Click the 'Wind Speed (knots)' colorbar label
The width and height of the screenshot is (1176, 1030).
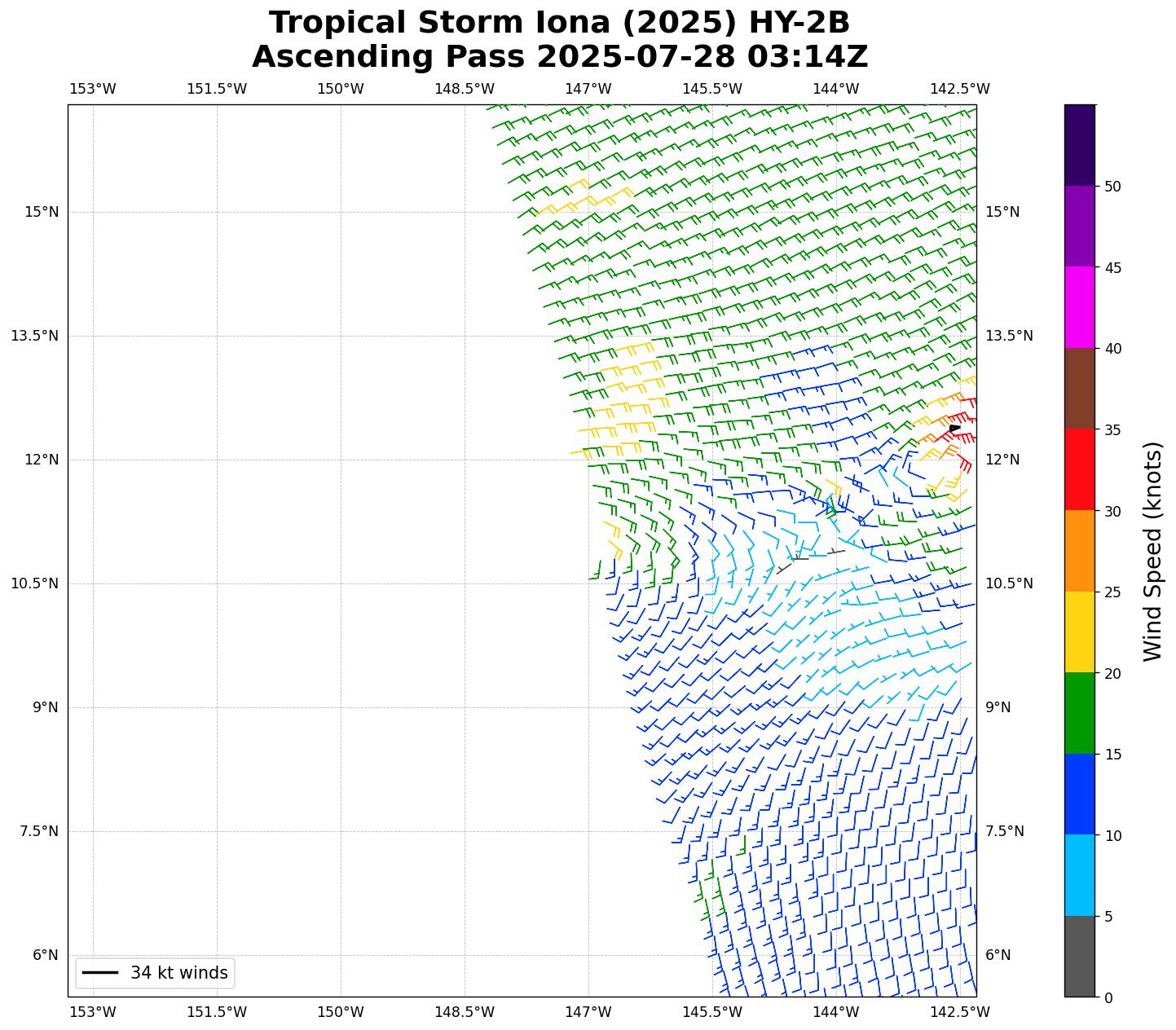(1152, 552)
